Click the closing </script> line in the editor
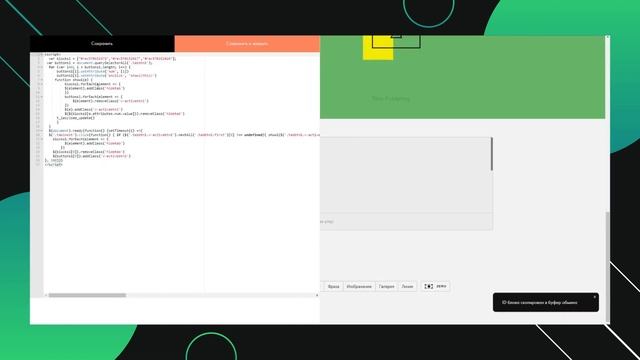640x360 pixels. click(x=53, y=164)
